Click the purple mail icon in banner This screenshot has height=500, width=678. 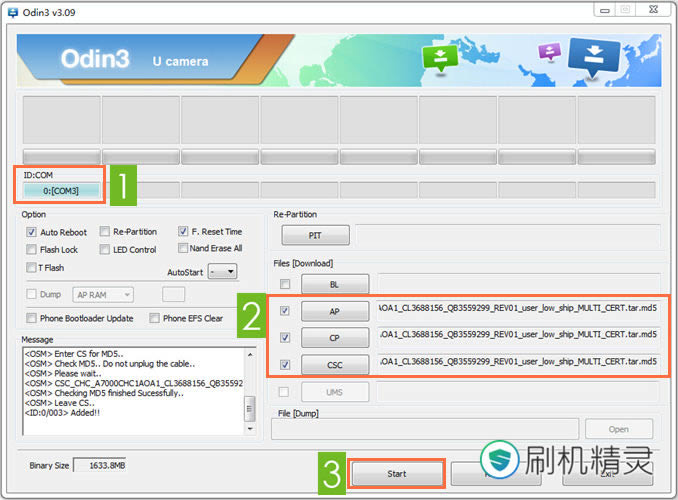[548, 51]
